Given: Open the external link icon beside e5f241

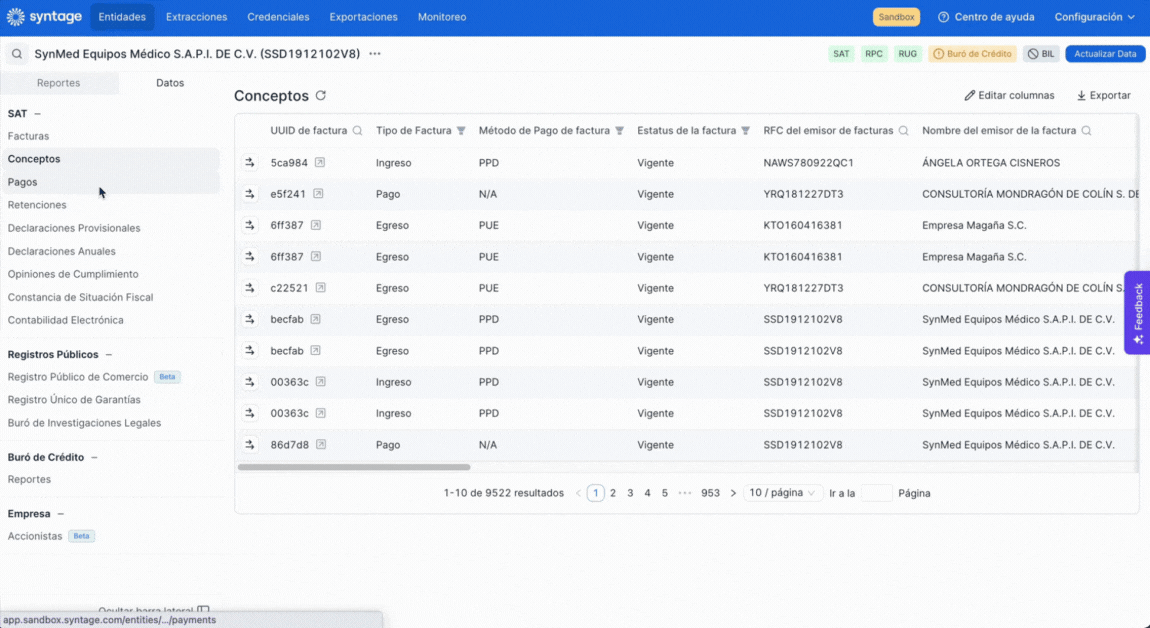Looking at the screenshot, I should [x=318, y=194].
